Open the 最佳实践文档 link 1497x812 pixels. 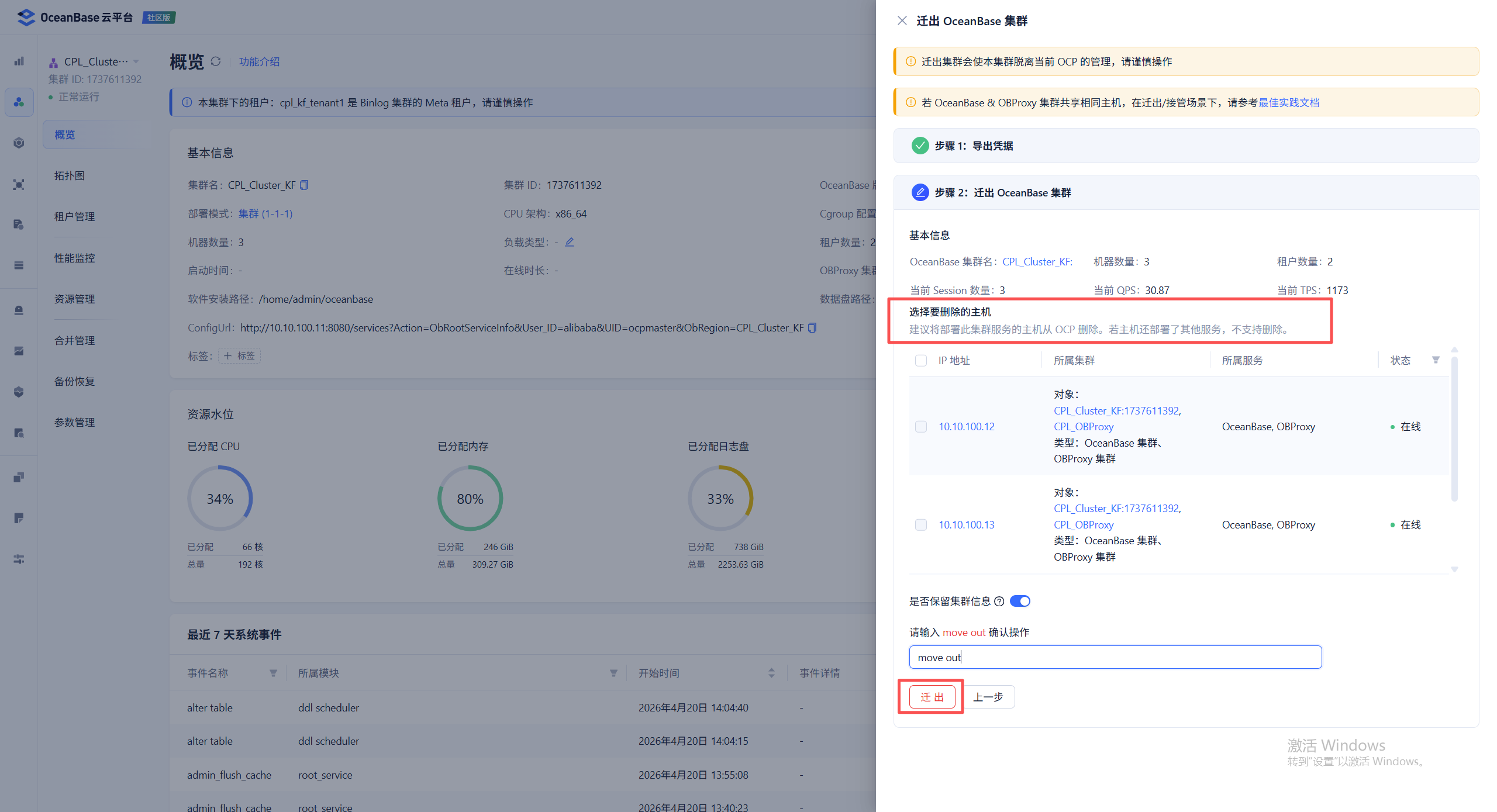(1288, 103)
